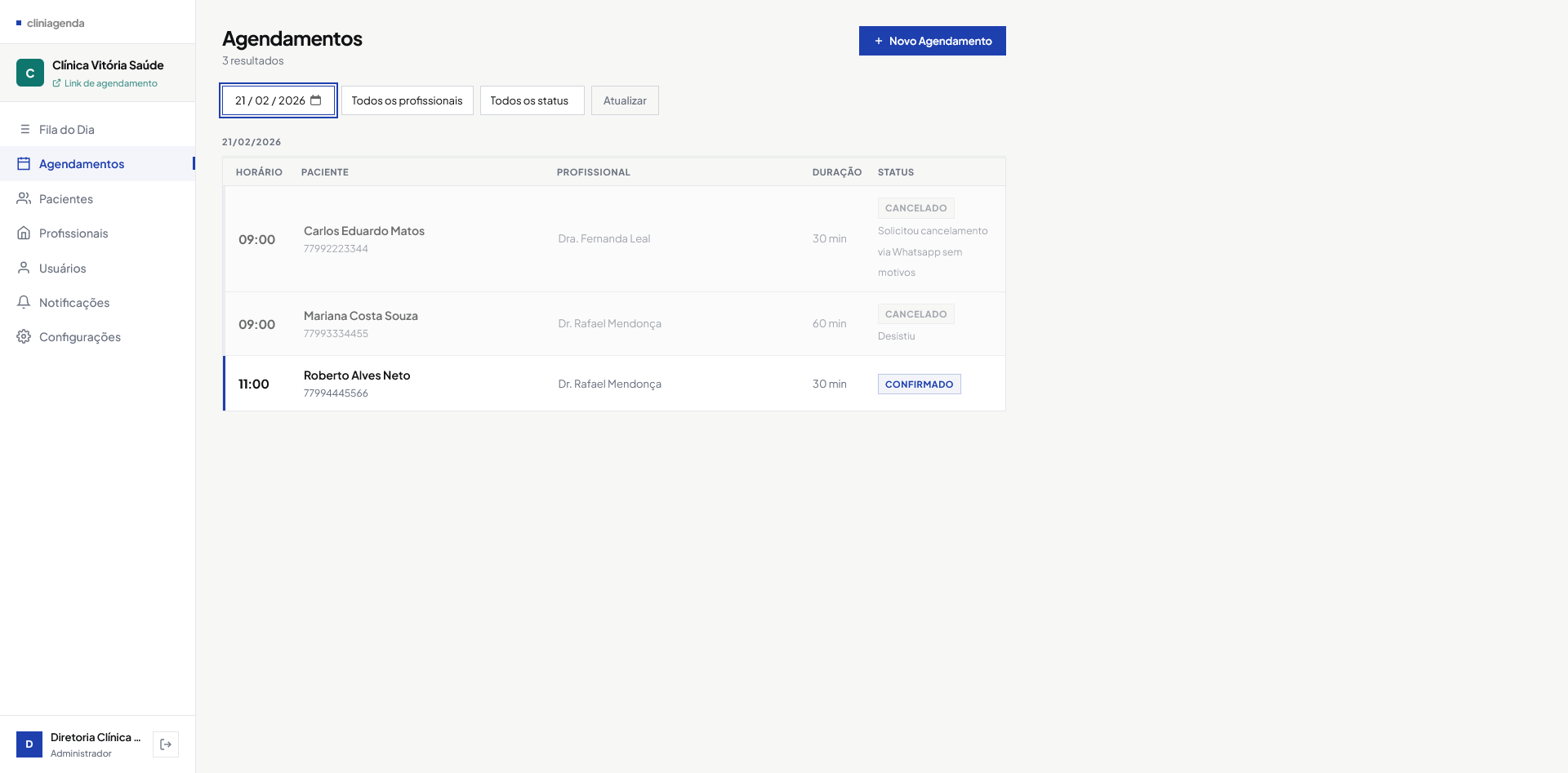
Task: Go to Agendamentos in sidebar
Action: coord(82,164)
